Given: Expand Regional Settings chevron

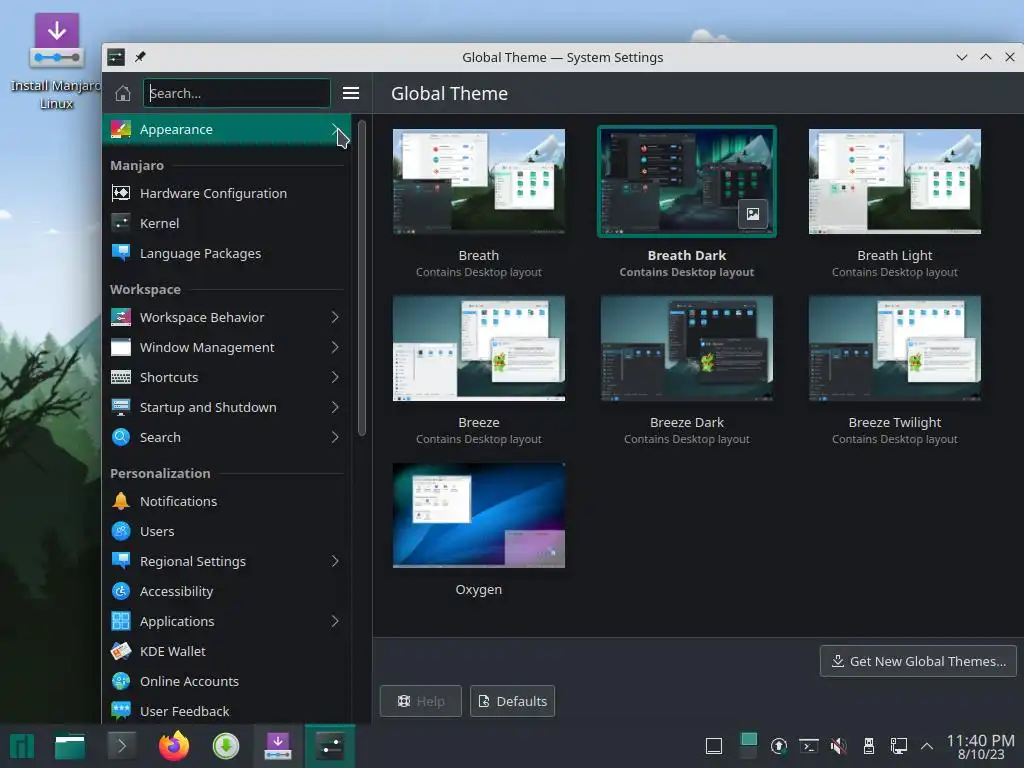Looking at the screenshot, I should pyautogui.click(x=335, y=562).
